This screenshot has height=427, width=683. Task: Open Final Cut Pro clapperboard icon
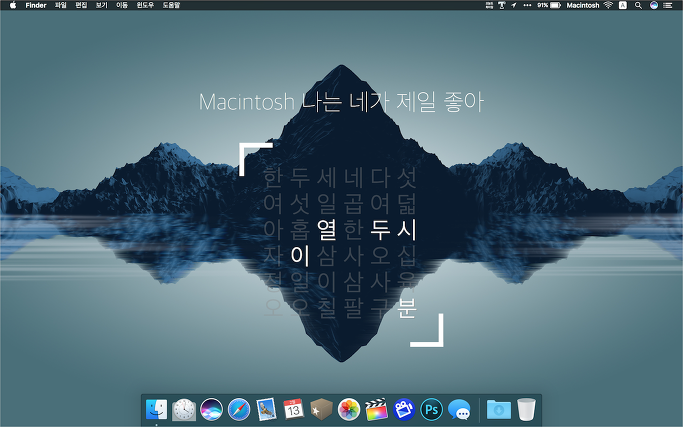coord(376,410)
